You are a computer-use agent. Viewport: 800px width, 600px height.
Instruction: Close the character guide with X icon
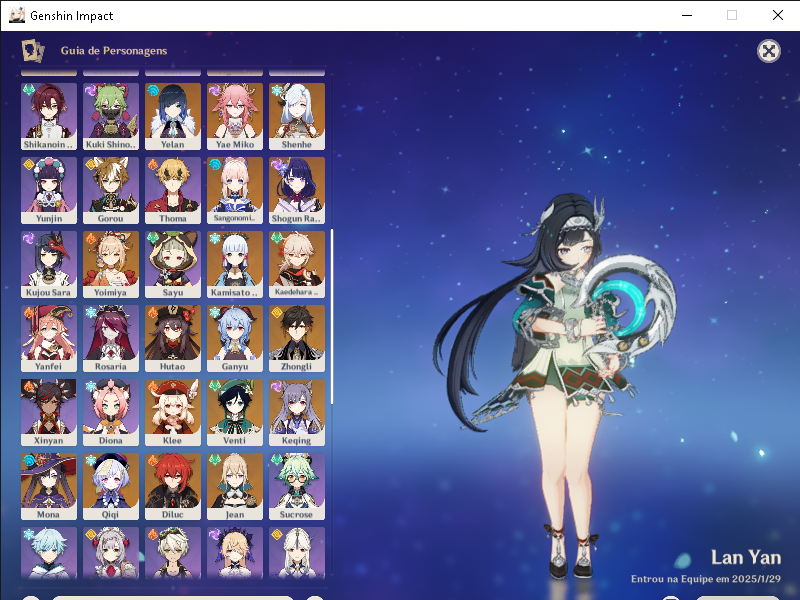click(768, 51)
